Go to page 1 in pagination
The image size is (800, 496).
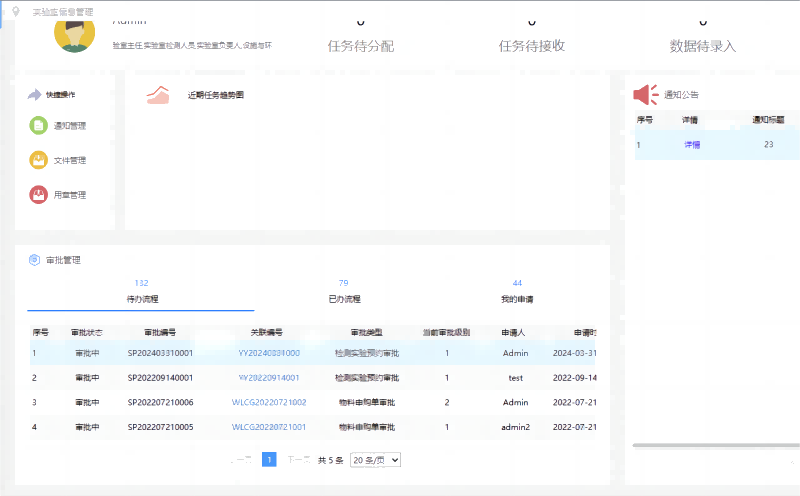click(x=269, y=460)
